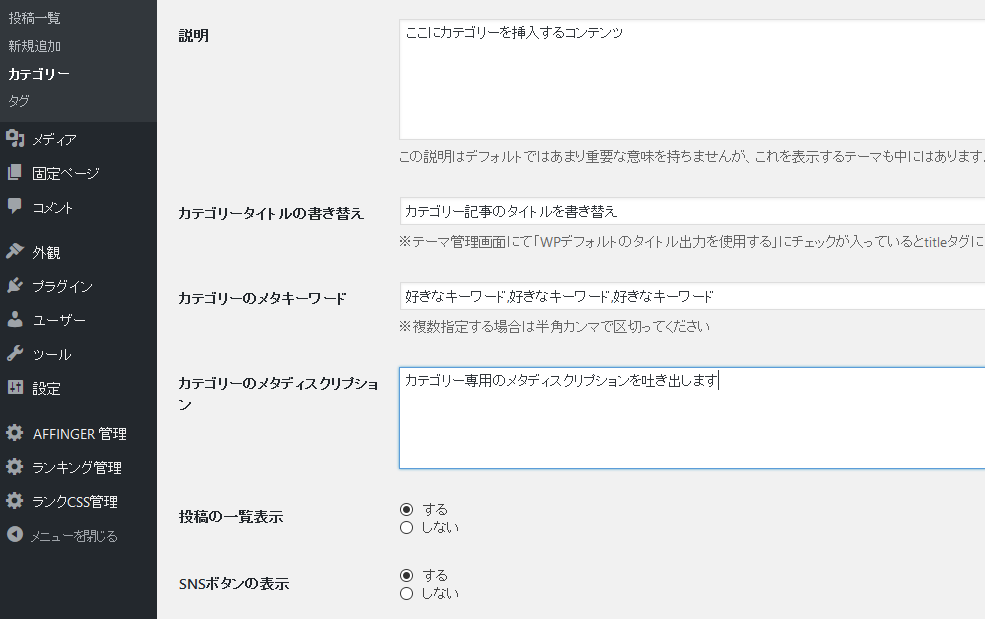Click the ユーザー person icon
Image resolution: width=985 pixels, height=619 pixels.
15,319
